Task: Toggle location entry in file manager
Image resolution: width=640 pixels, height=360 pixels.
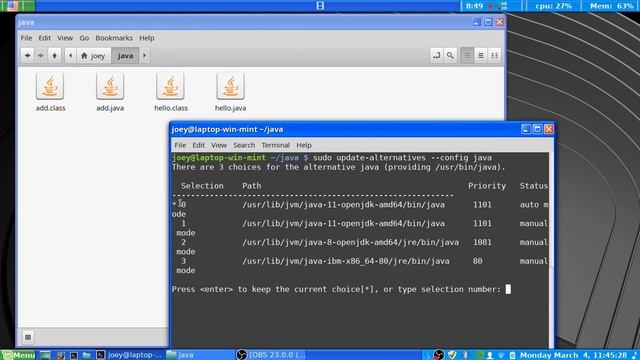Action: click(x=437, y=56)
